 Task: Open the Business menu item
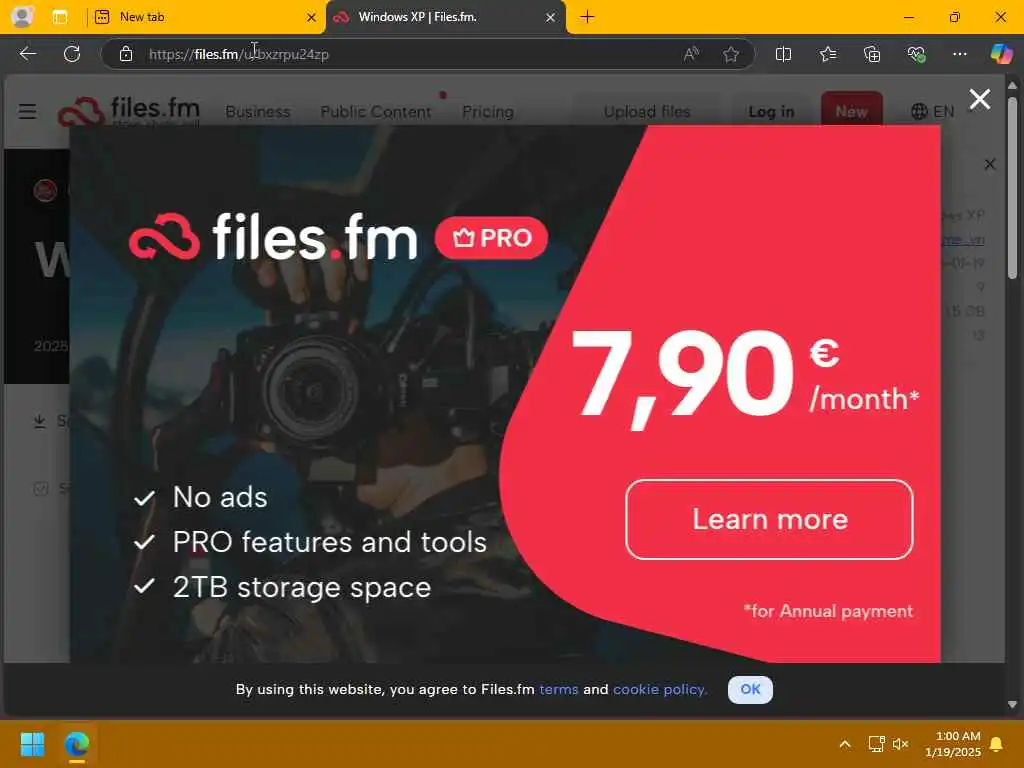(x=257, y=112)
